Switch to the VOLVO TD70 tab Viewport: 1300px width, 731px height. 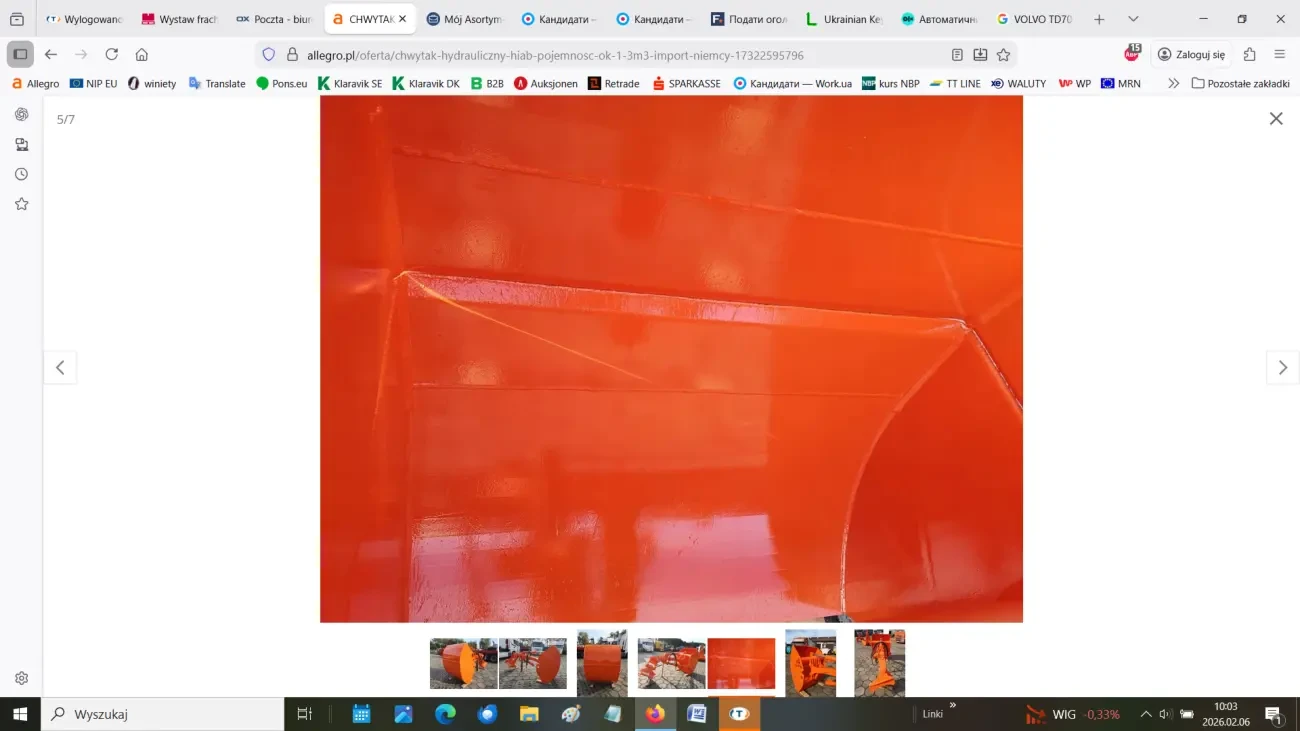[x=1035, y=19]
